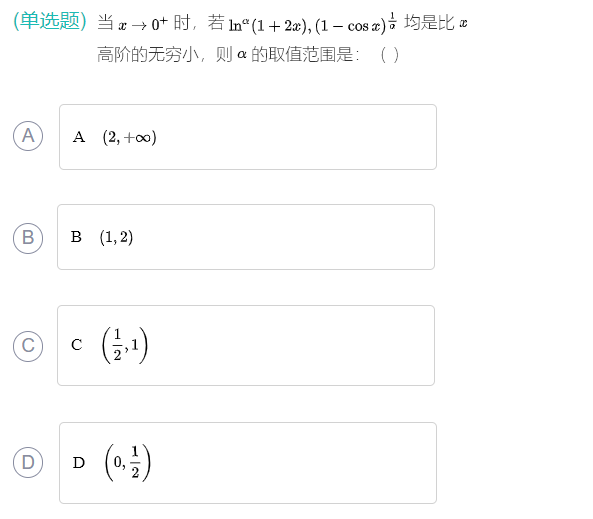
Task: Click letter B inside the second option box
Action: (x=76, y=237)
